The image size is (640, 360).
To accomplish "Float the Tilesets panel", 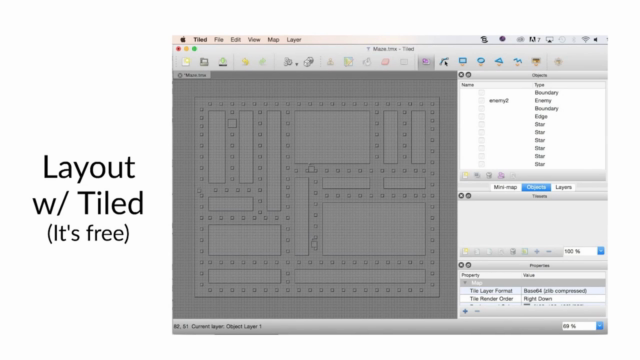I will (468, 196).
